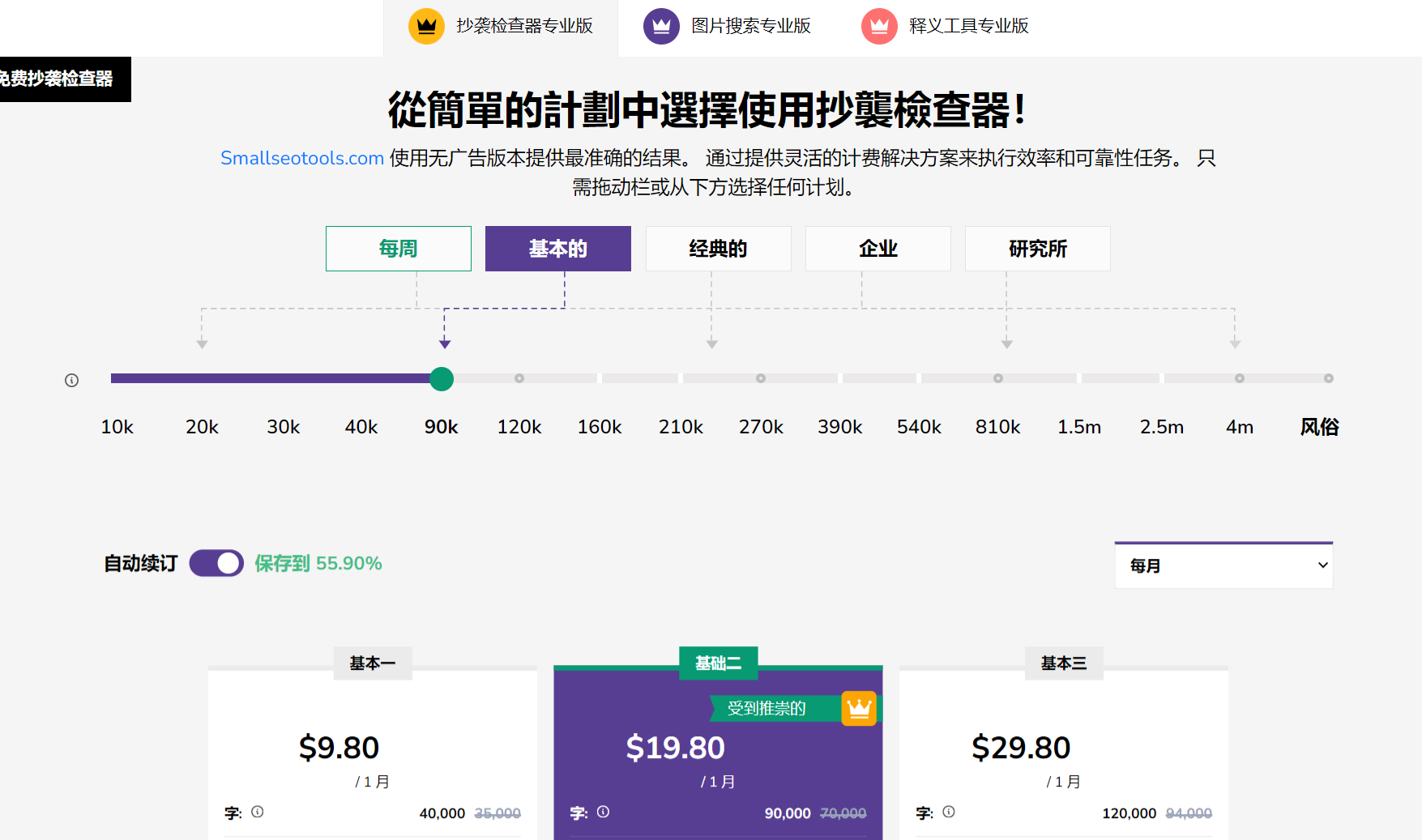Click the info icon left of the slider
Viewport: 1422px width, 840px height.
72,380
